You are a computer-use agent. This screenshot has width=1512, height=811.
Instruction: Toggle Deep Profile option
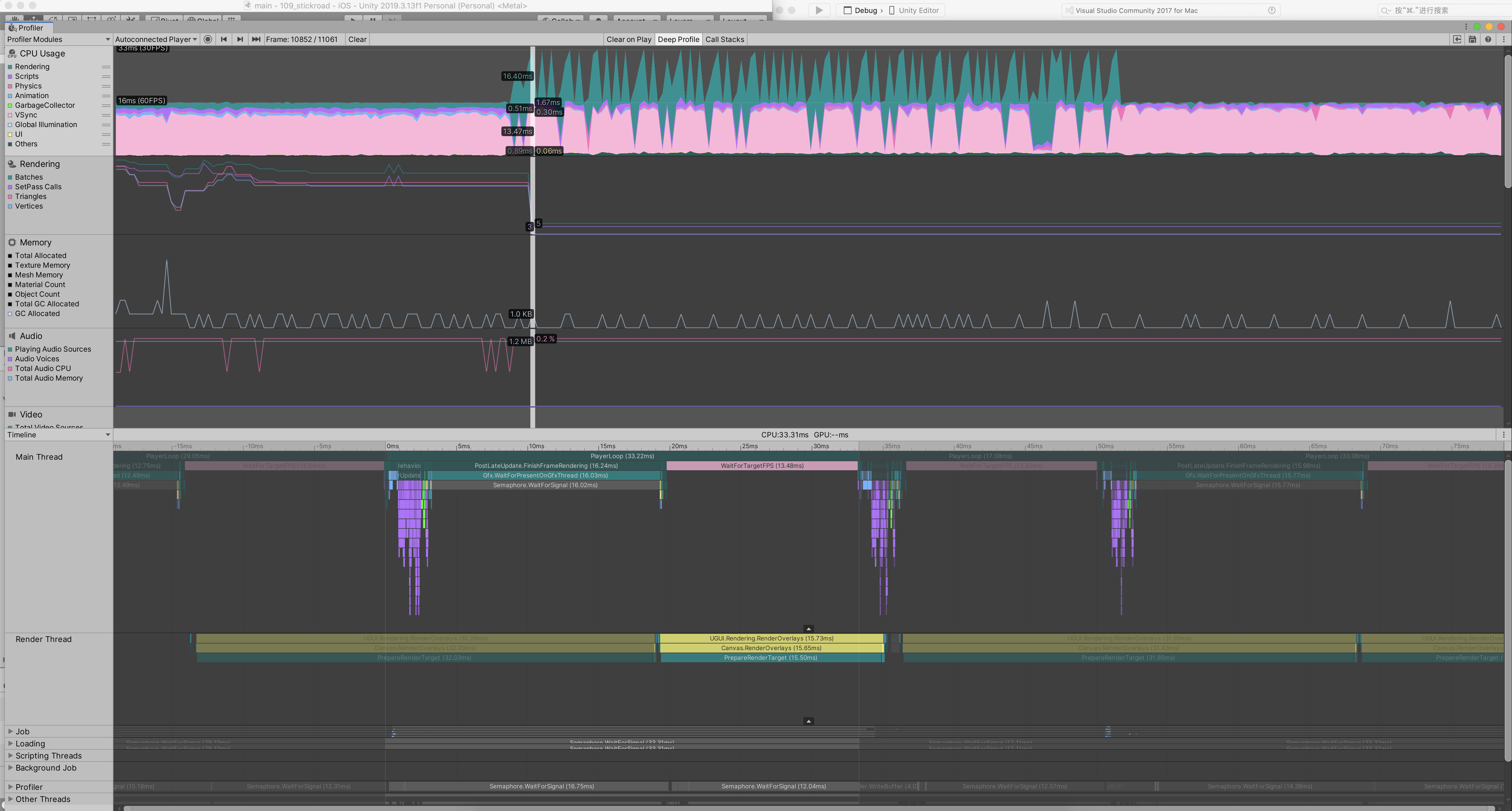click(x=678, y=39)
